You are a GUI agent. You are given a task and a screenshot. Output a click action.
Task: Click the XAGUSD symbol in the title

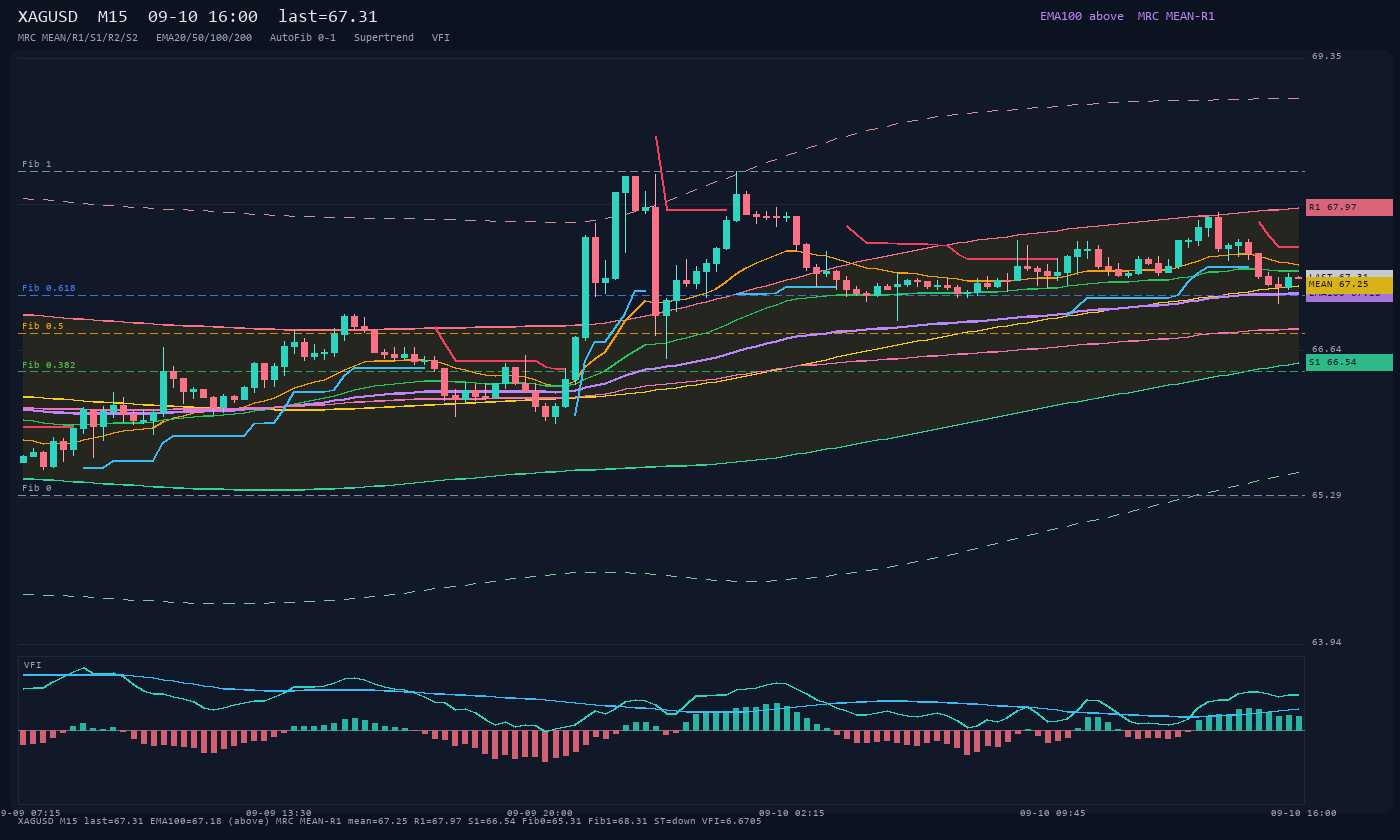coord(48,17)
